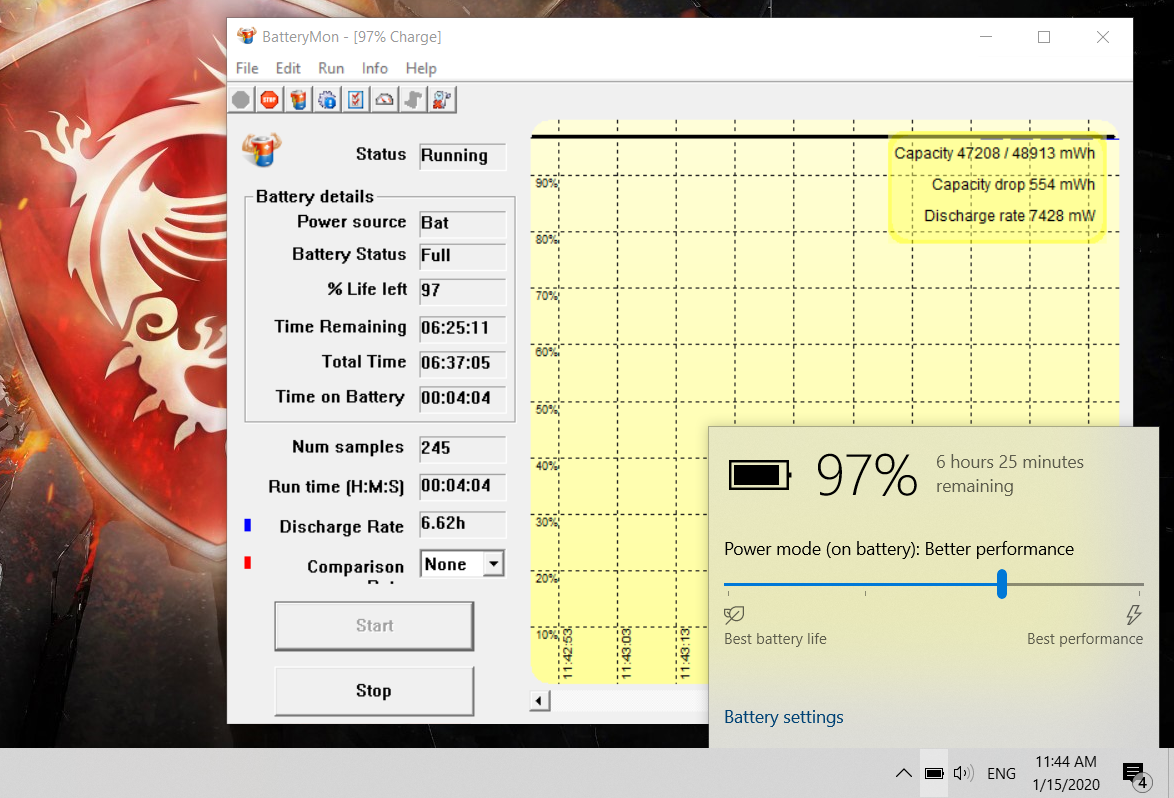Click the large 97% charge text
The width and height of the screenshot is (1174, 798).
866,475
